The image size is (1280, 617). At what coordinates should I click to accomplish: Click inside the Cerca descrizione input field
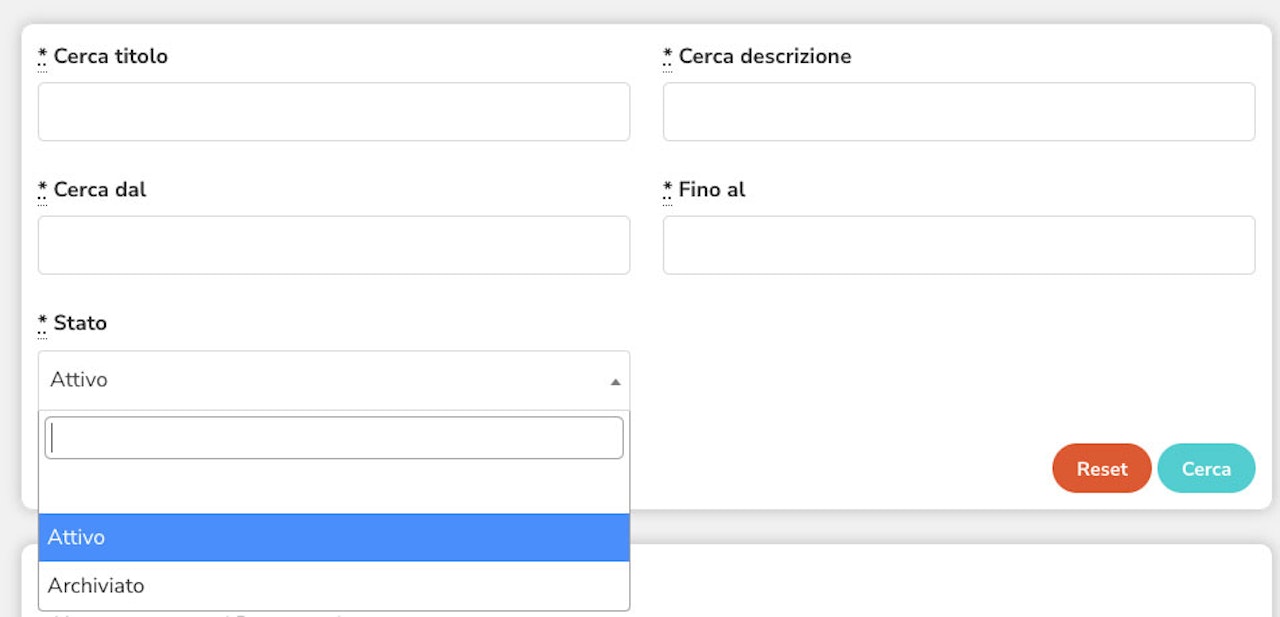coord(958,112)
